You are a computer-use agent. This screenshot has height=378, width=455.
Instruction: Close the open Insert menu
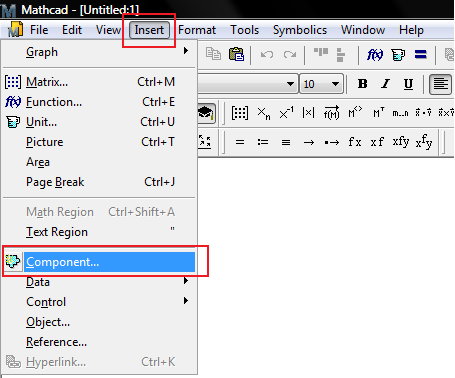149,30
